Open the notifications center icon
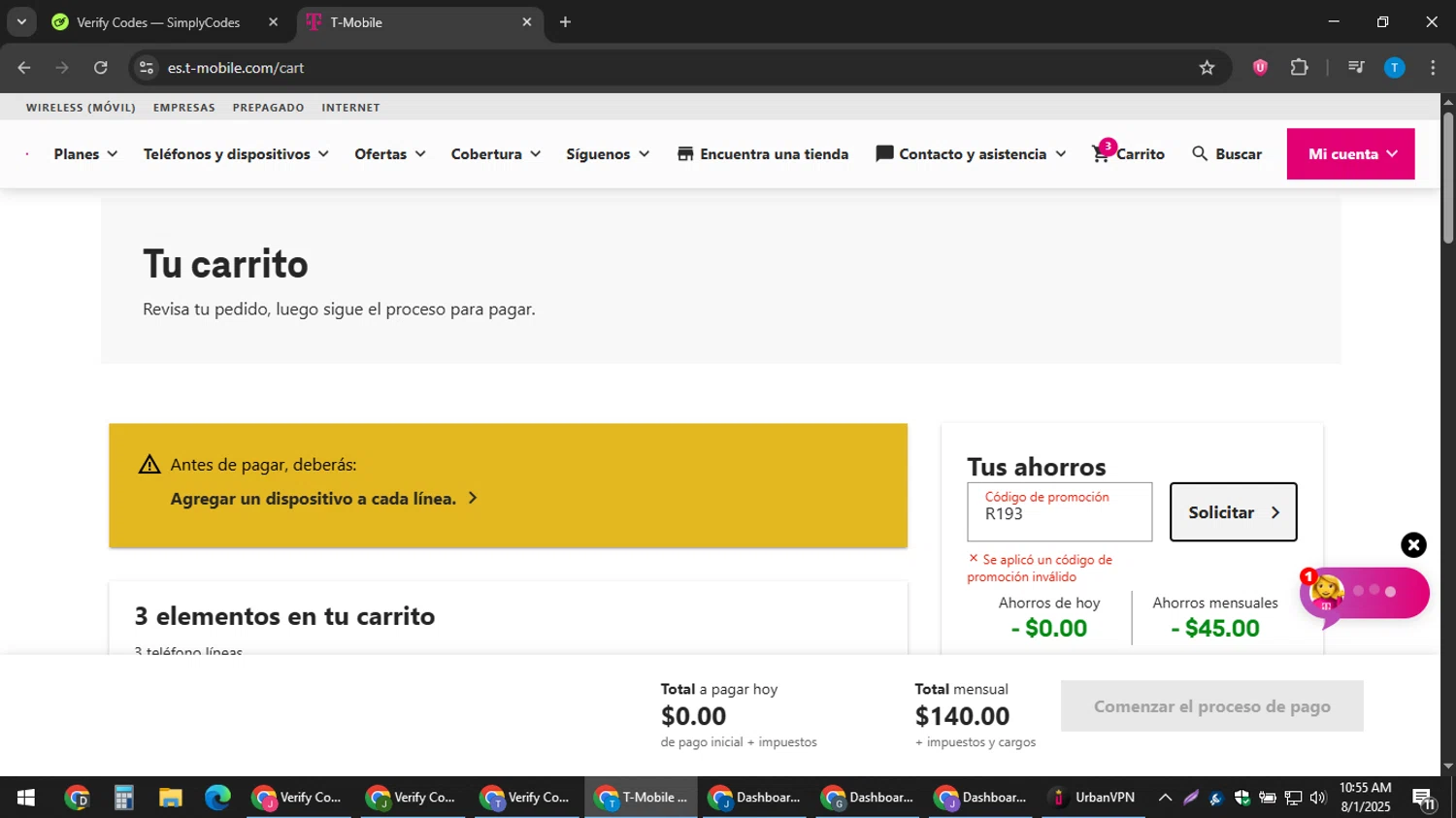The height and width of the screenshot is (818, 1456). [x=1423, y=799]
